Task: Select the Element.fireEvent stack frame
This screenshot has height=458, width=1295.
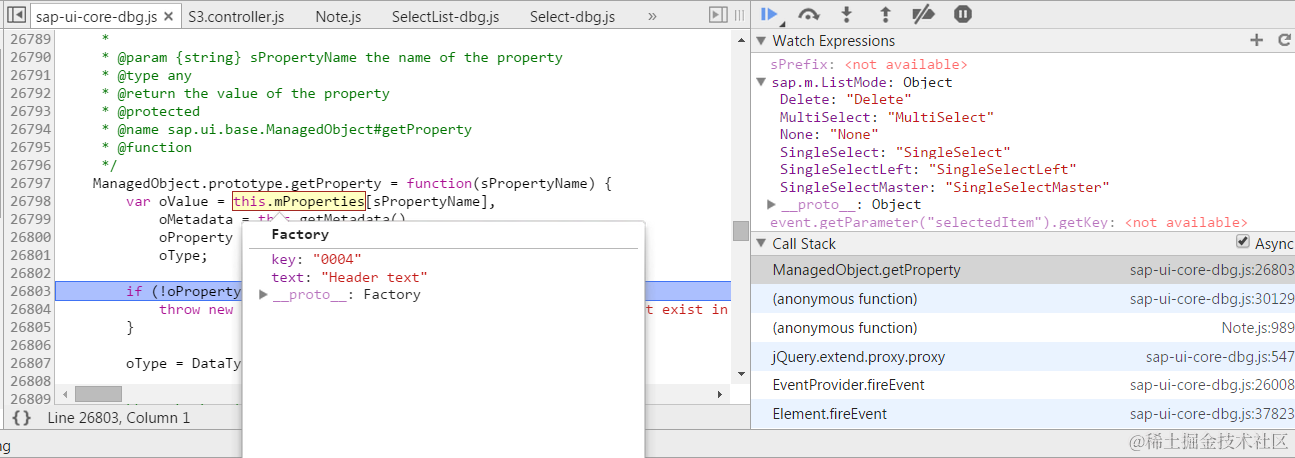Action: coord(1023,414)
